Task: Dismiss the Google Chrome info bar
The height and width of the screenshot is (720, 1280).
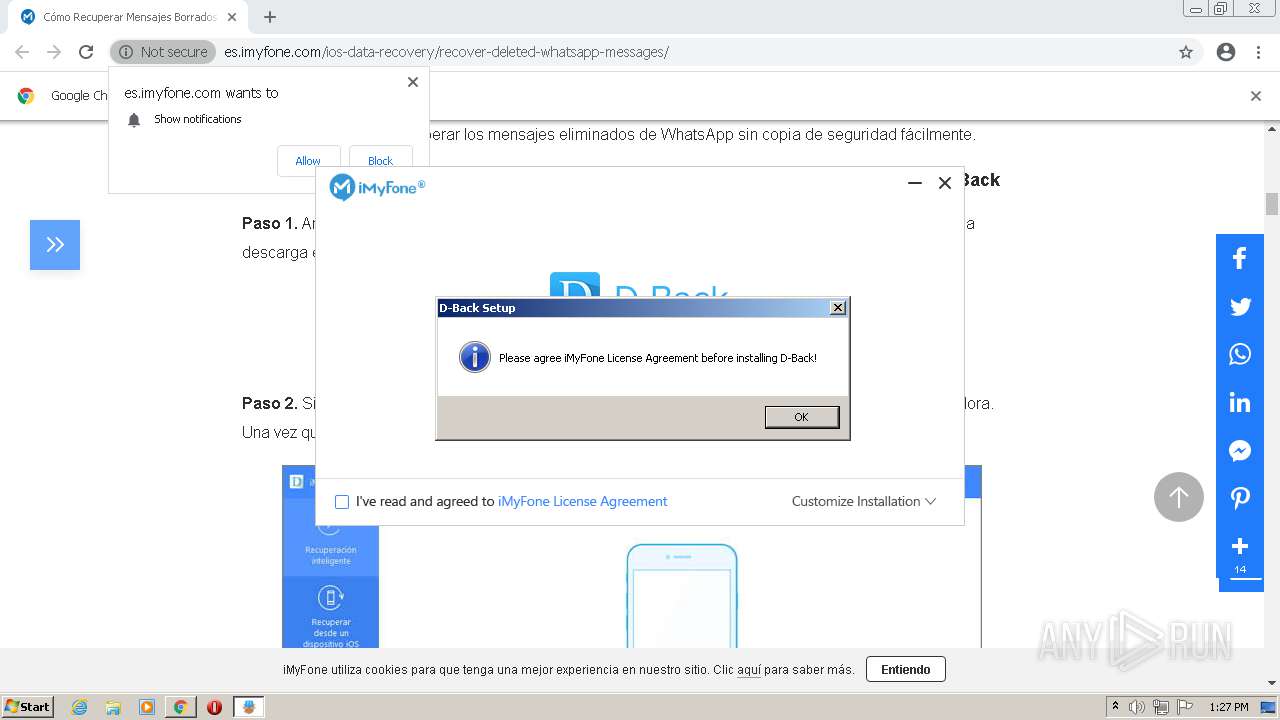Action: click(x=1256, y=96)
